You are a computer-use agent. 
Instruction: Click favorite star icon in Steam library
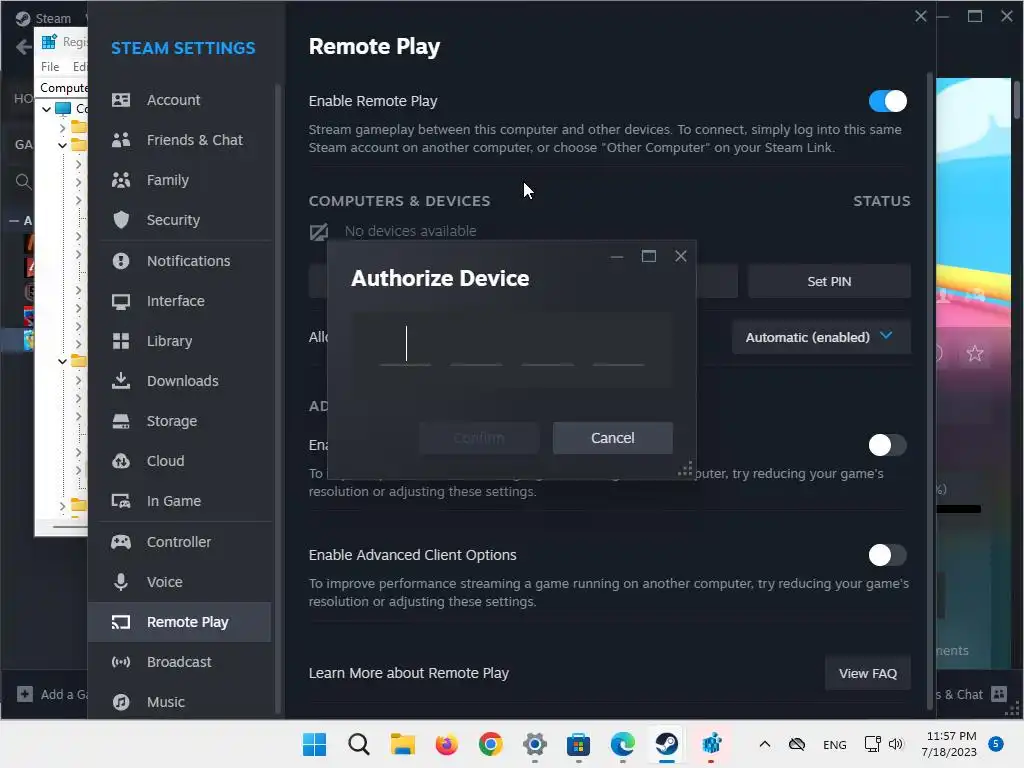pos(975,353)
